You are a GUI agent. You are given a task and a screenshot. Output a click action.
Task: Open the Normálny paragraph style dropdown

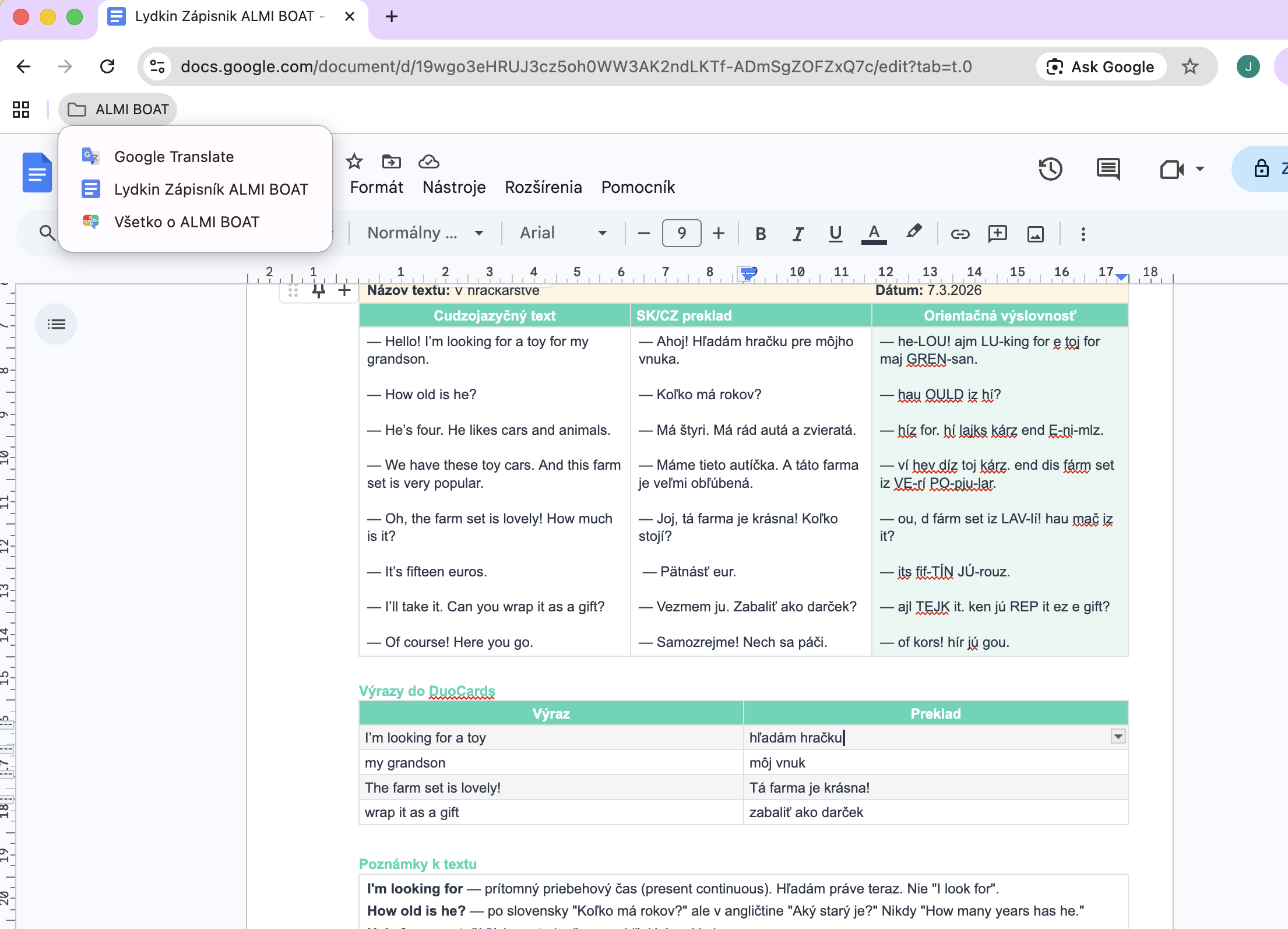point(425,233)
